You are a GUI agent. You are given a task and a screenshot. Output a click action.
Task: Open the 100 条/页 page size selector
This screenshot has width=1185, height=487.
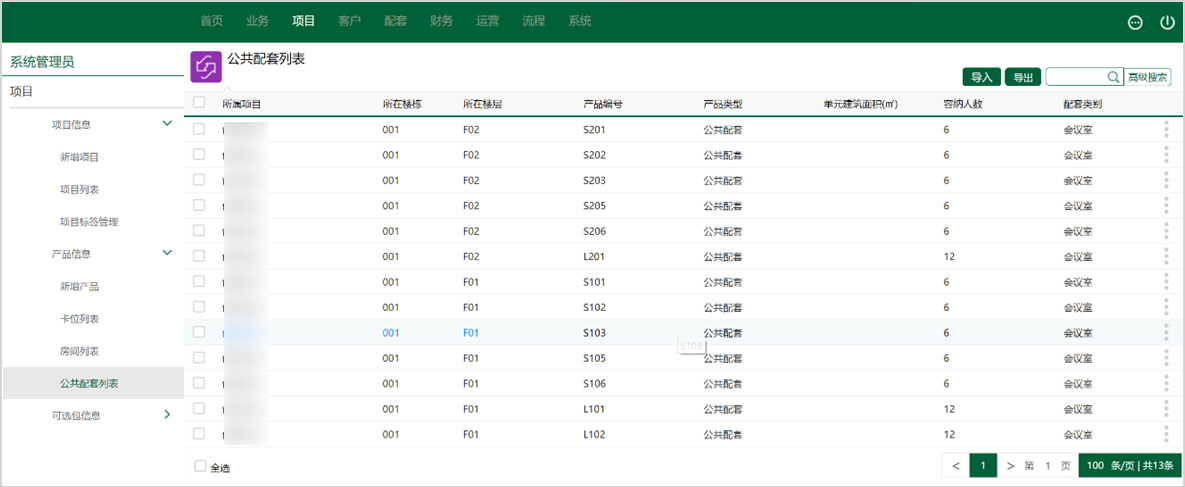click(1128, 466)
